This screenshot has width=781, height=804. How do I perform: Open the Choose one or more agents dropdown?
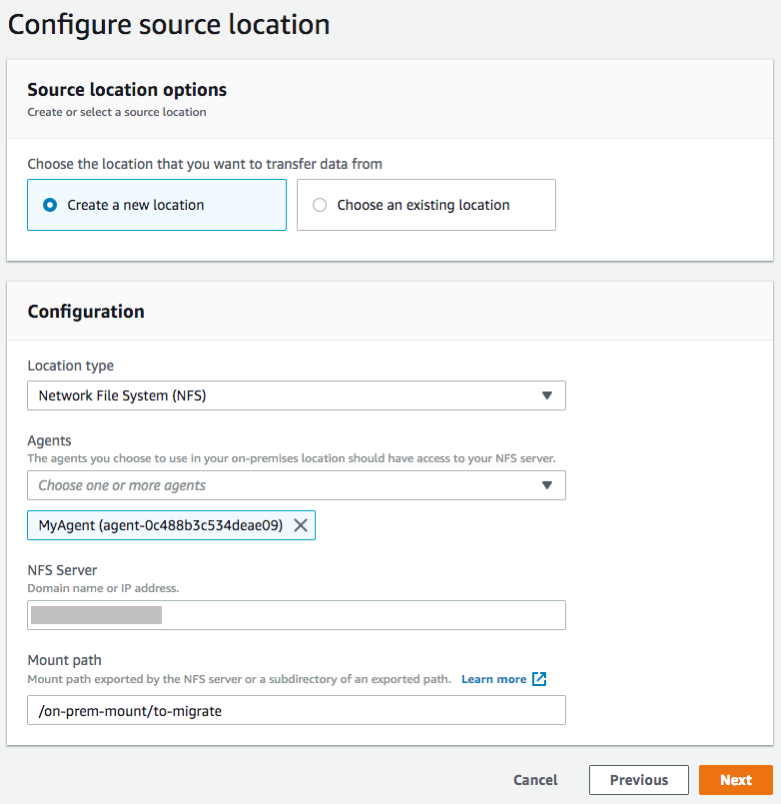pos(296,485)
